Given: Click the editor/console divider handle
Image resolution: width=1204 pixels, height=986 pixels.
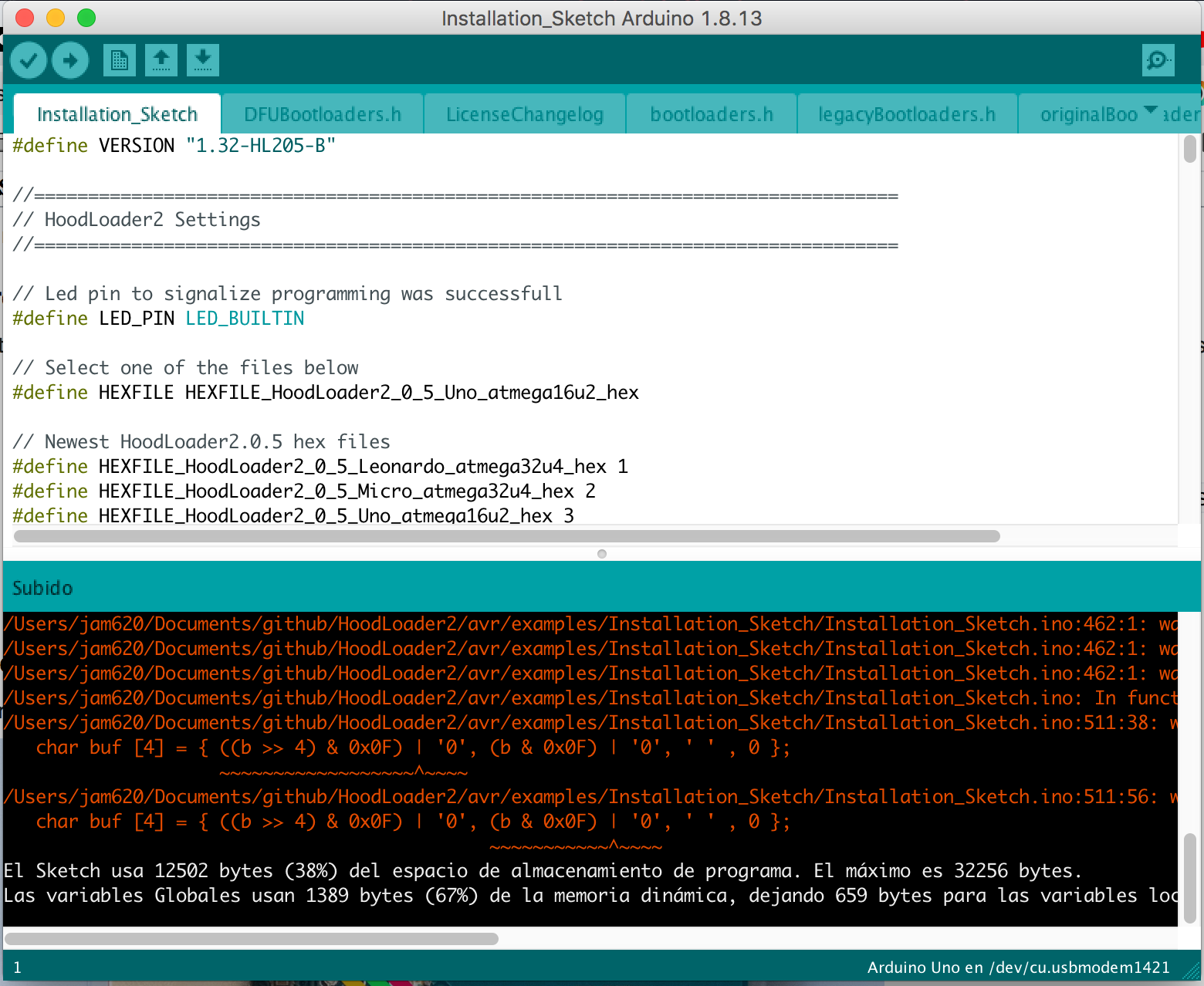Looking at the screenshot, I should pos(602,554).
